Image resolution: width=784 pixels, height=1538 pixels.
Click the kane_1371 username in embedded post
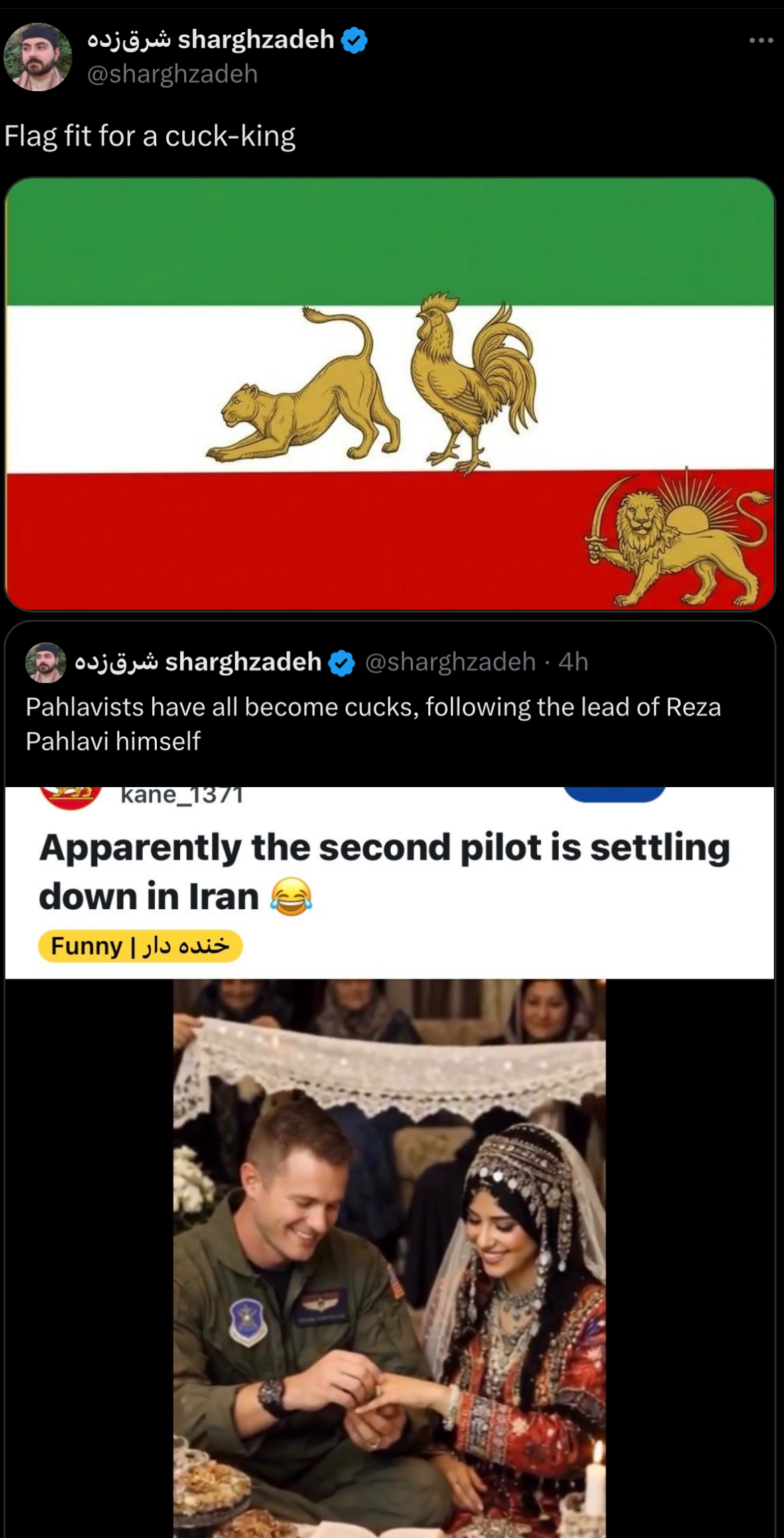pos(182,794)
